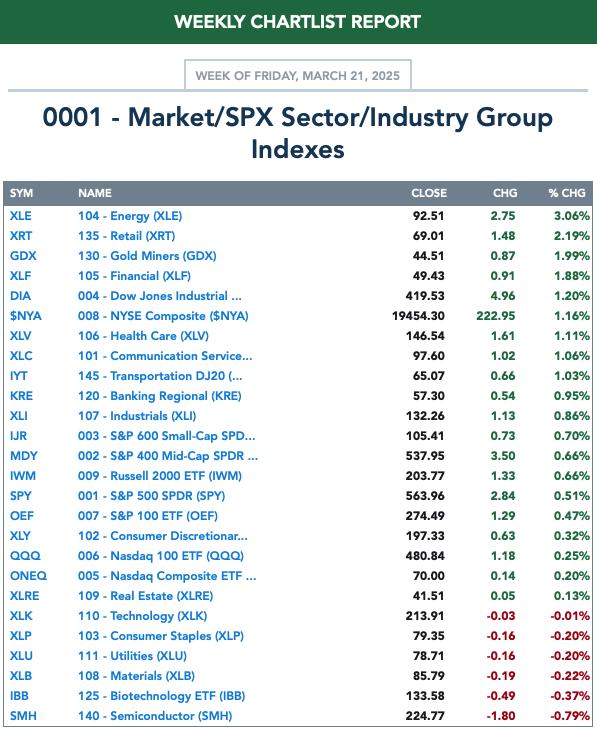Open 109 - Real Estate (XLRE)
The height and width of the screenshot is (732, 597).
pyautogui.click(x=145, y=596)
